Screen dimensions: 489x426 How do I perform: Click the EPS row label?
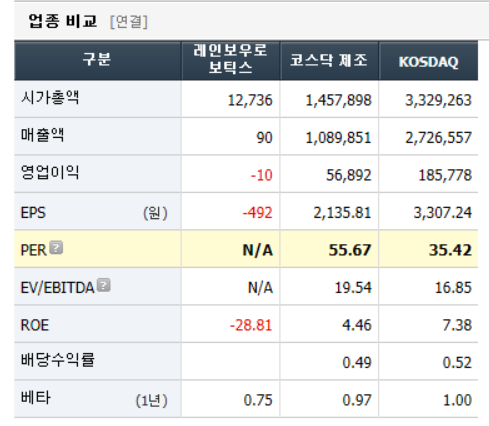click(x=33, y=212)
